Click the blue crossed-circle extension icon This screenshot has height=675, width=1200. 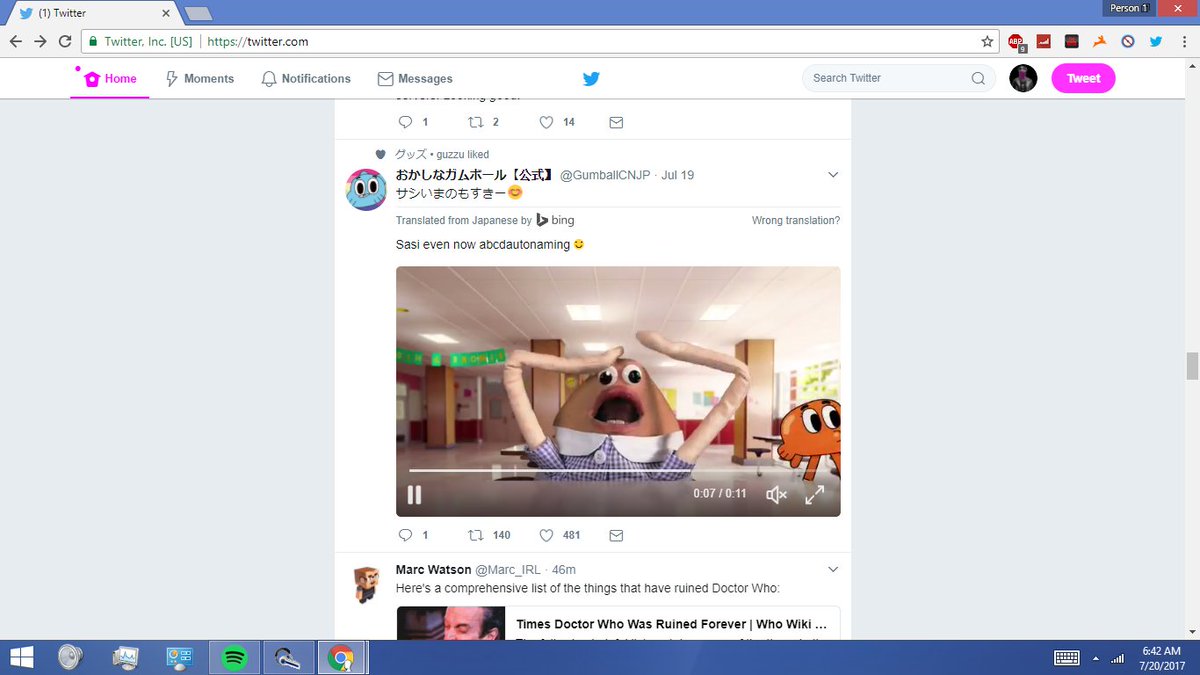pos(1128,42)
